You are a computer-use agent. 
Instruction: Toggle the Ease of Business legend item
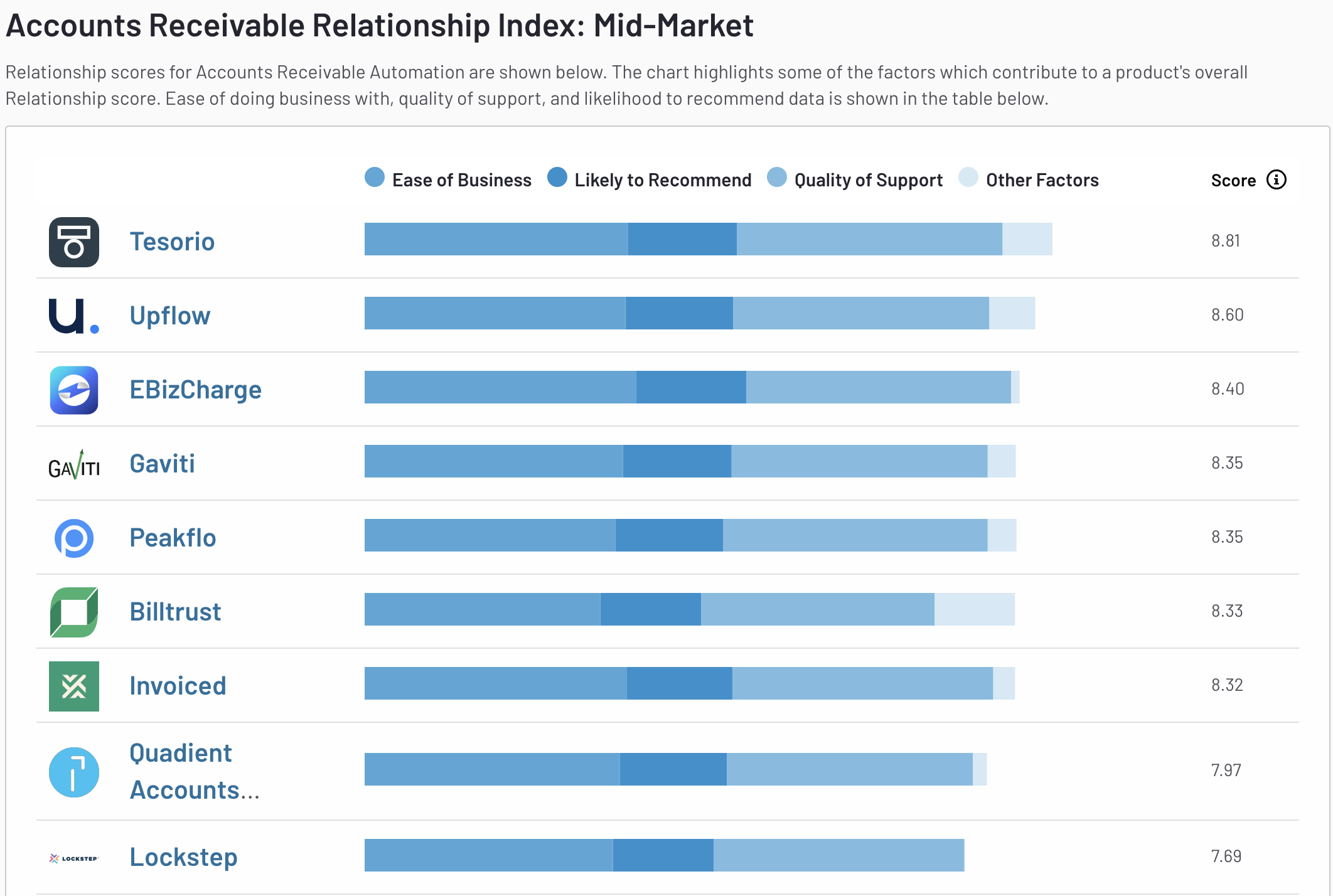[448, 180]
